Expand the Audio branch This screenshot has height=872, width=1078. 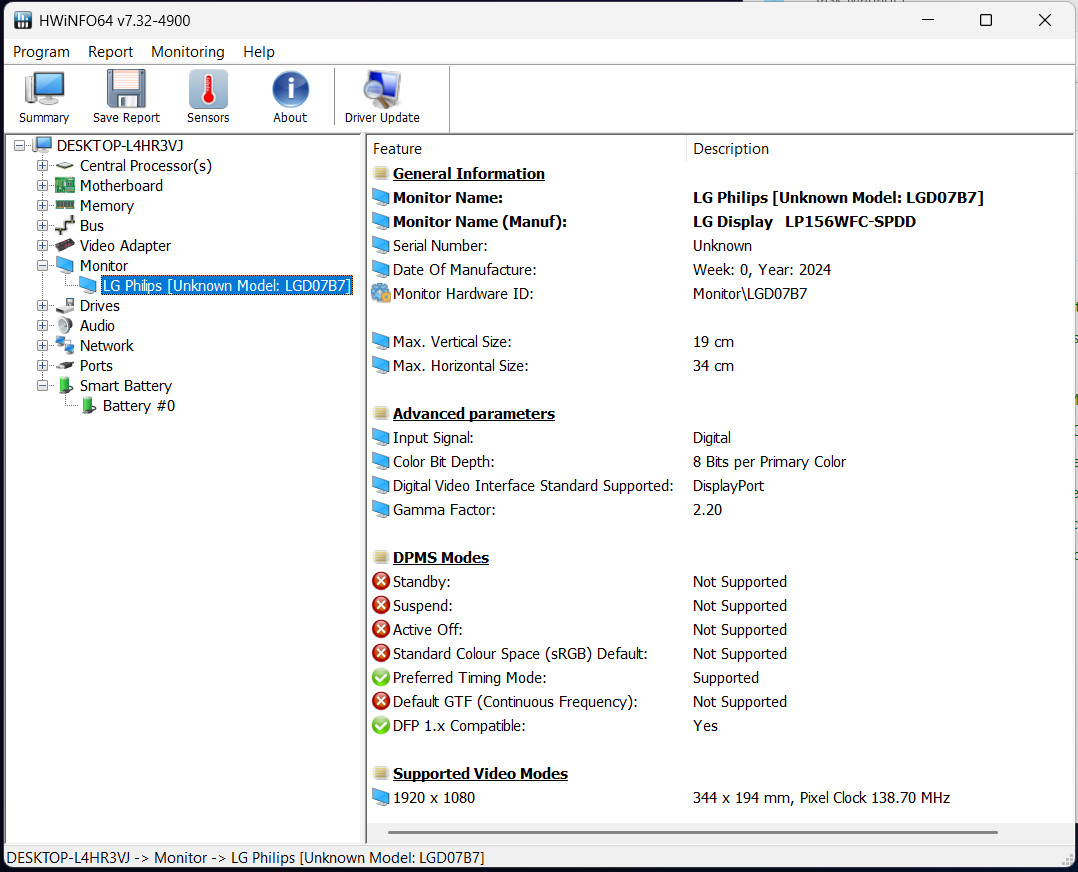coord(43,325)
